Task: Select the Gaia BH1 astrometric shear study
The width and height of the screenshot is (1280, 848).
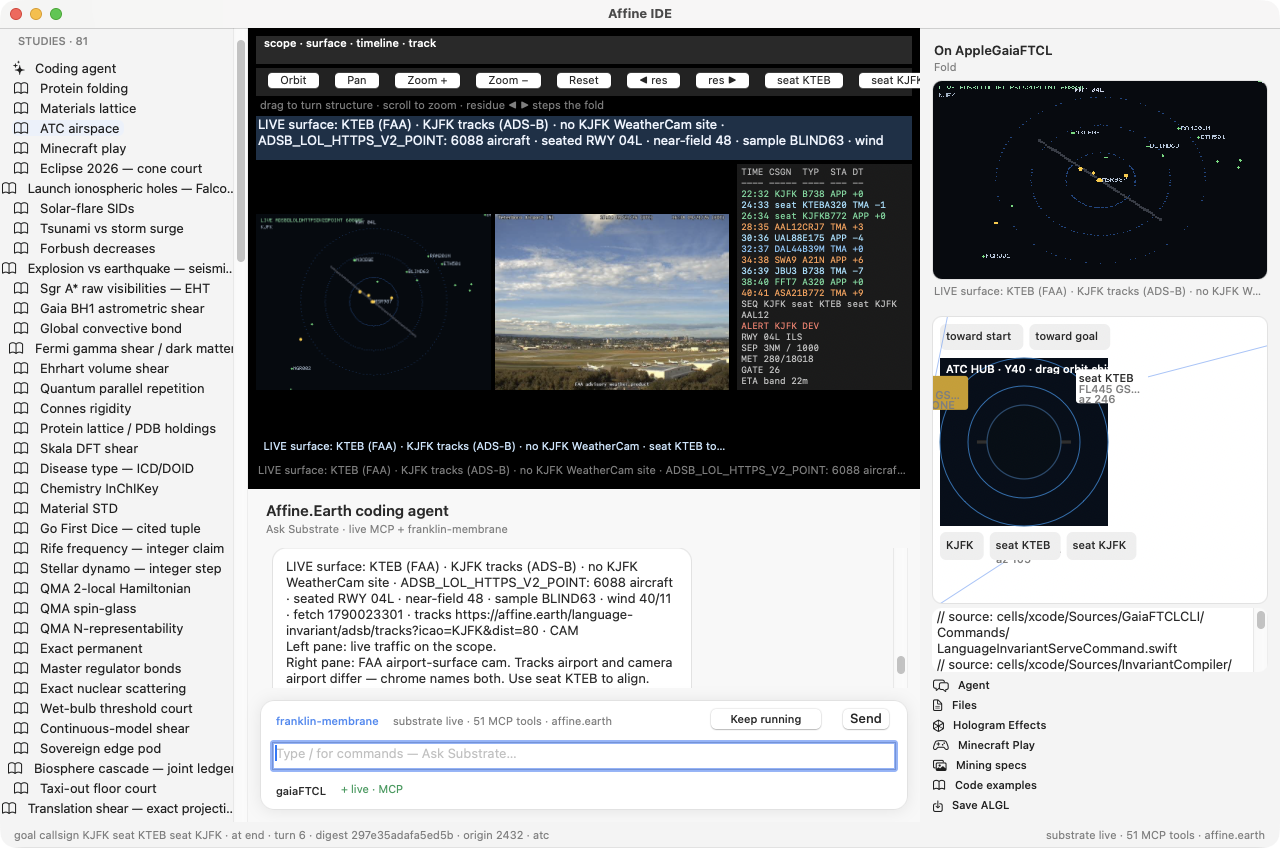Action: 122,308
